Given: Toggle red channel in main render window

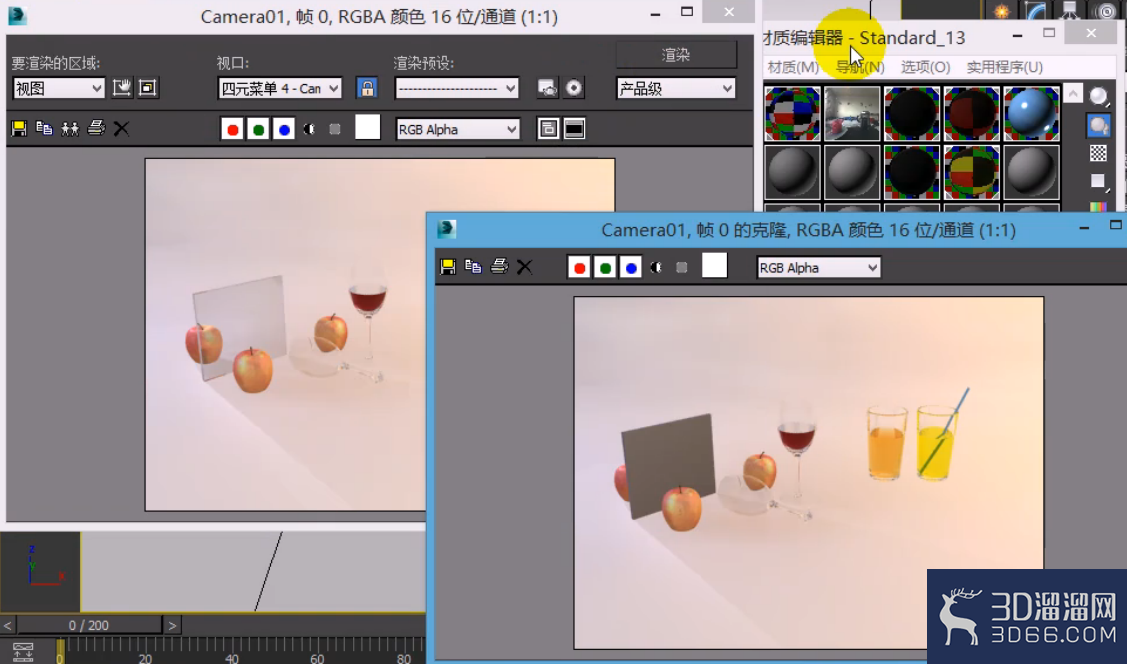Looking at the screenshot, I should 232,129.
